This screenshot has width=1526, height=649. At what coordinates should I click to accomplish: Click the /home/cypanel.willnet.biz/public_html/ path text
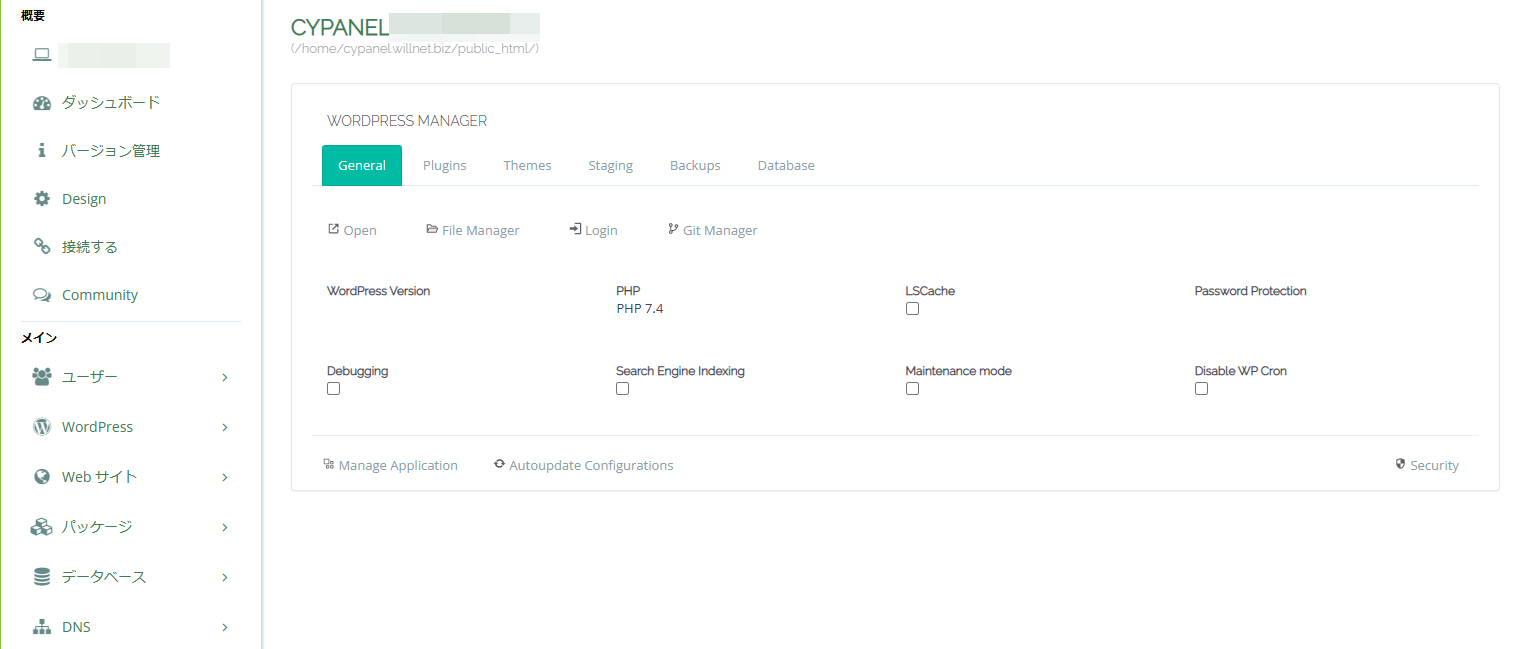[x=415, y=48]
